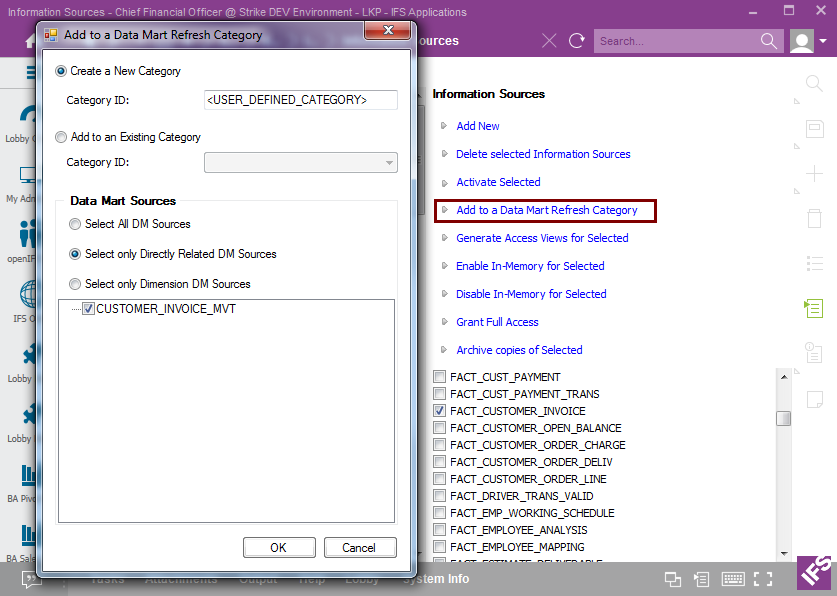Expand arrow beside Generate Access Views
This screenshot has width=837, height=596.
(444, 238)
